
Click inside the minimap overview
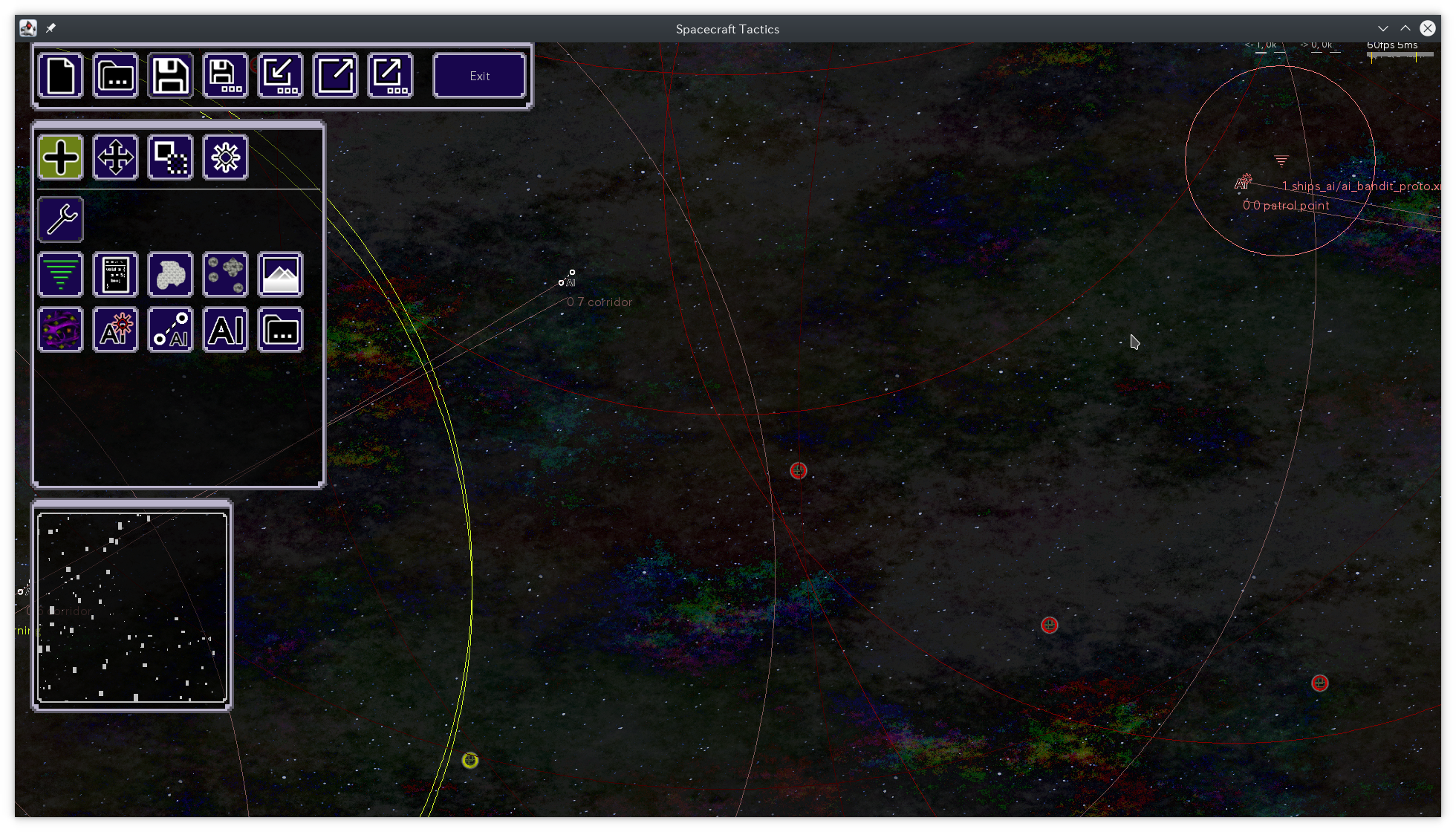[x=132, y=607]
